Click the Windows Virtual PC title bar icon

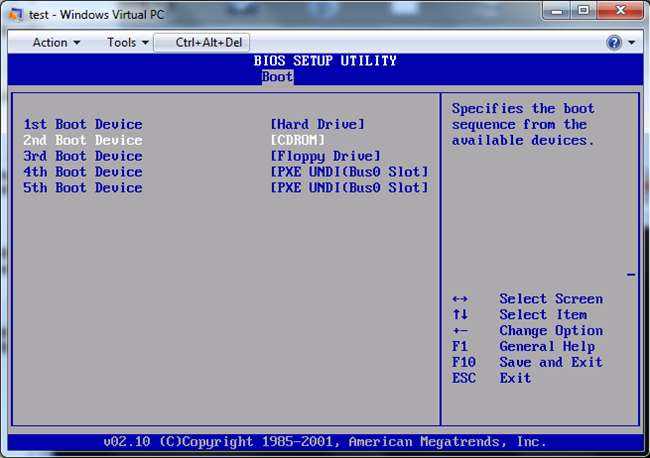pyautogui.click(x=16, y=15)
